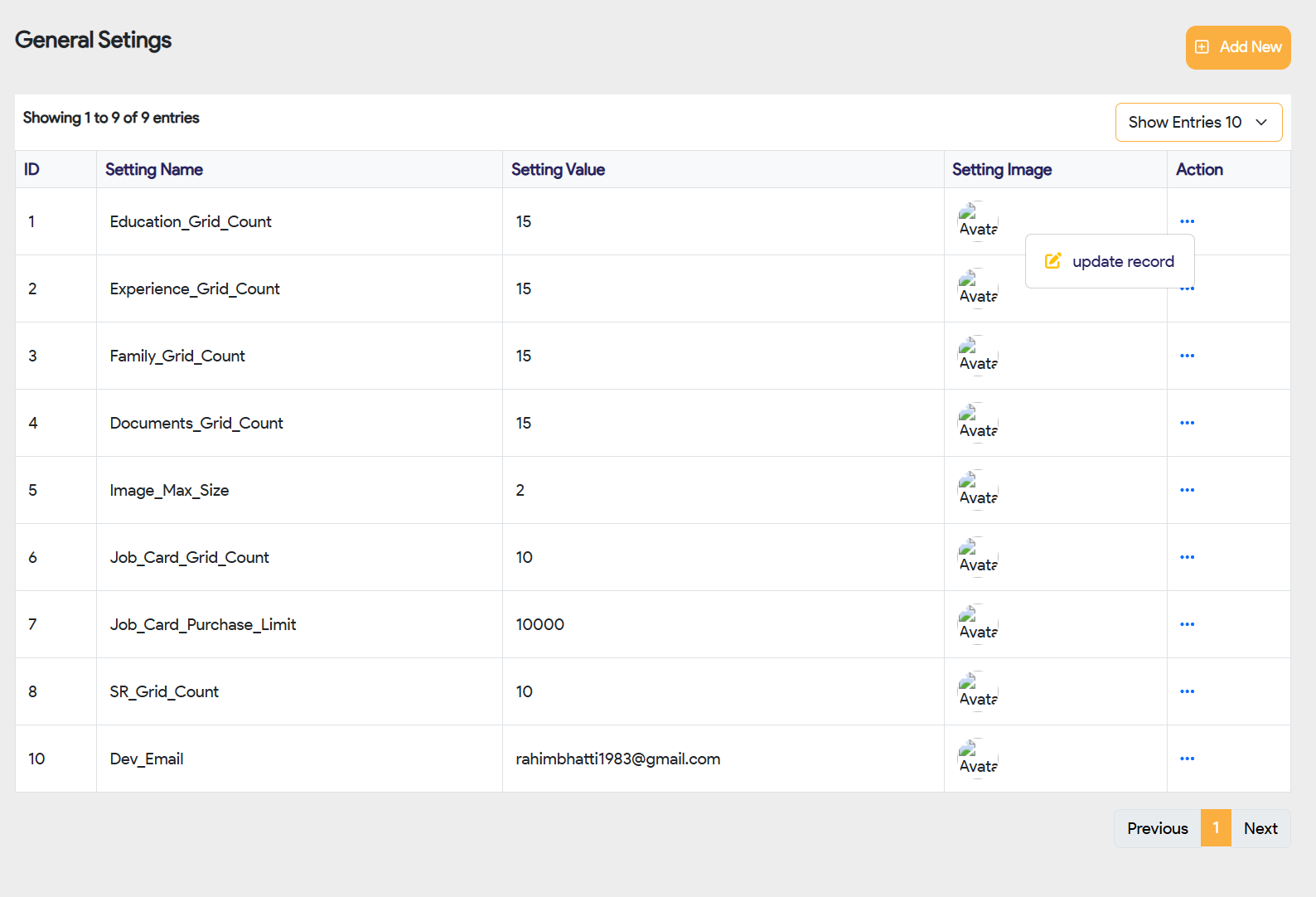Open action menu for Education_Grid_Count row
The image size is (1316, 897).
(1187, 221)
